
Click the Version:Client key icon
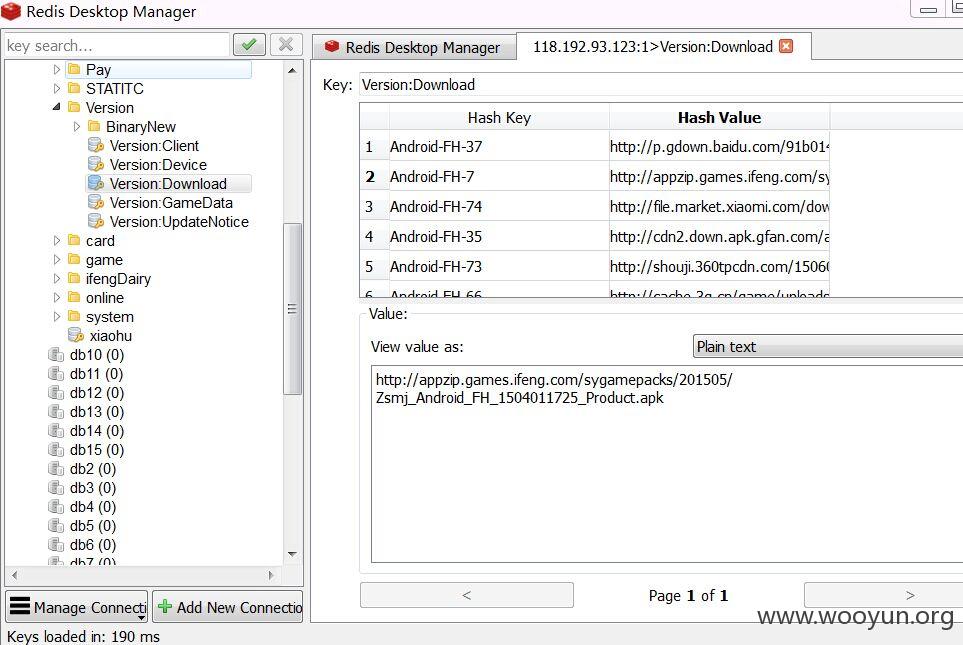click(x=96, y=146)
